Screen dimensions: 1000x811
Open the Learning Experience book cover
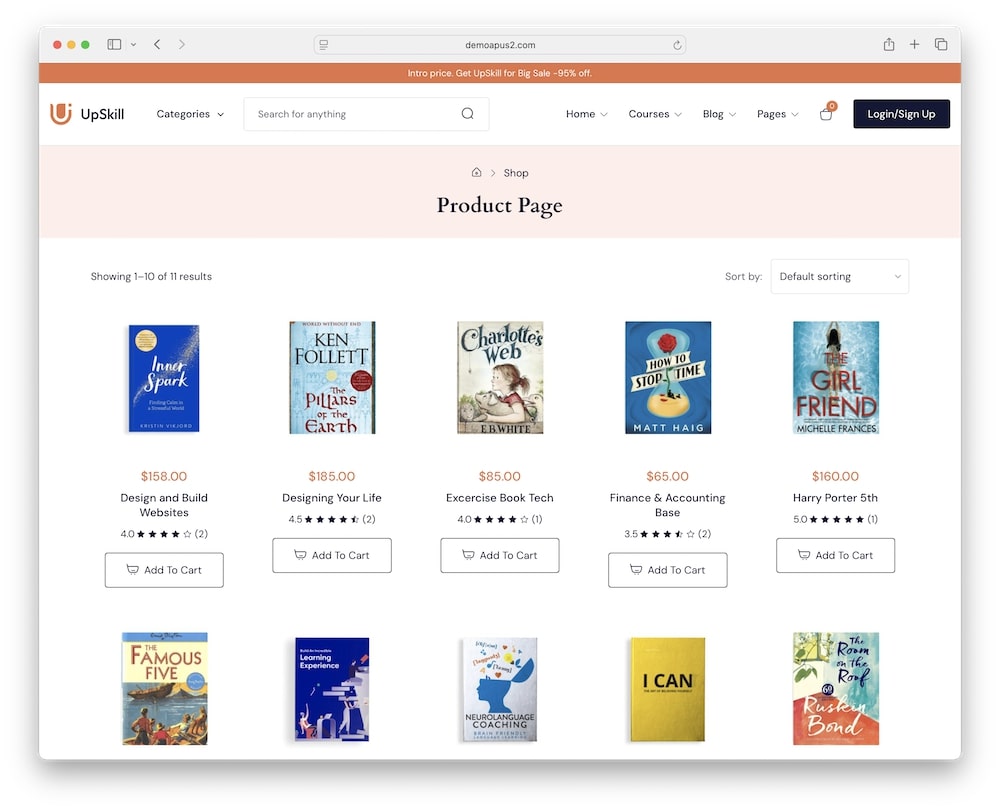(x=332, y=689)
